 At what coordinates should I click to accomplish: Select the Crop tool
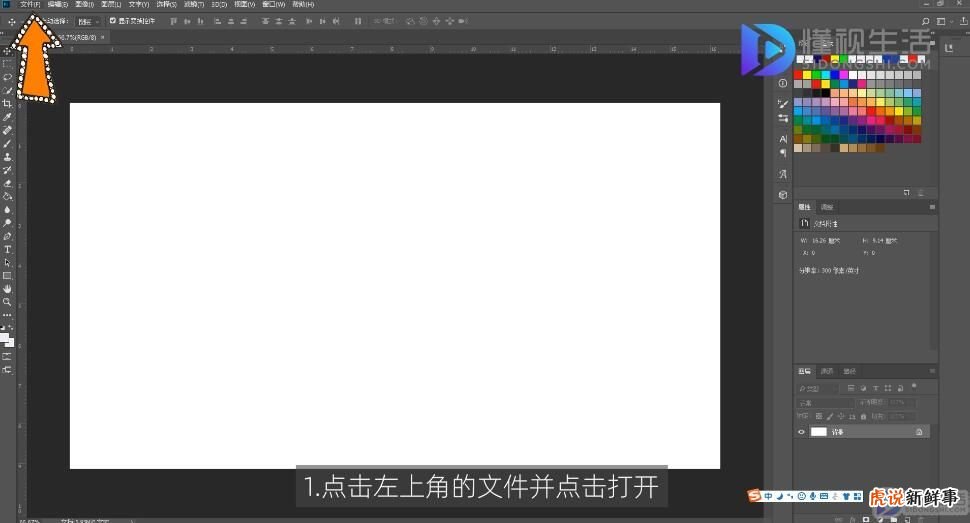point(7,103)
